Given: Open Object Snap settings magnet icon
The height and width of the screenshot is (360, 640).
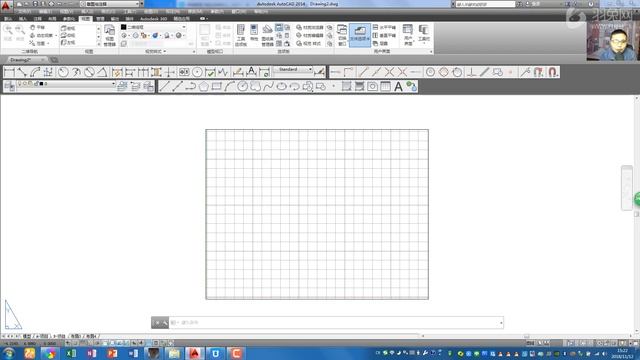Looking at the screenshot, I should [x=552, y=73].
